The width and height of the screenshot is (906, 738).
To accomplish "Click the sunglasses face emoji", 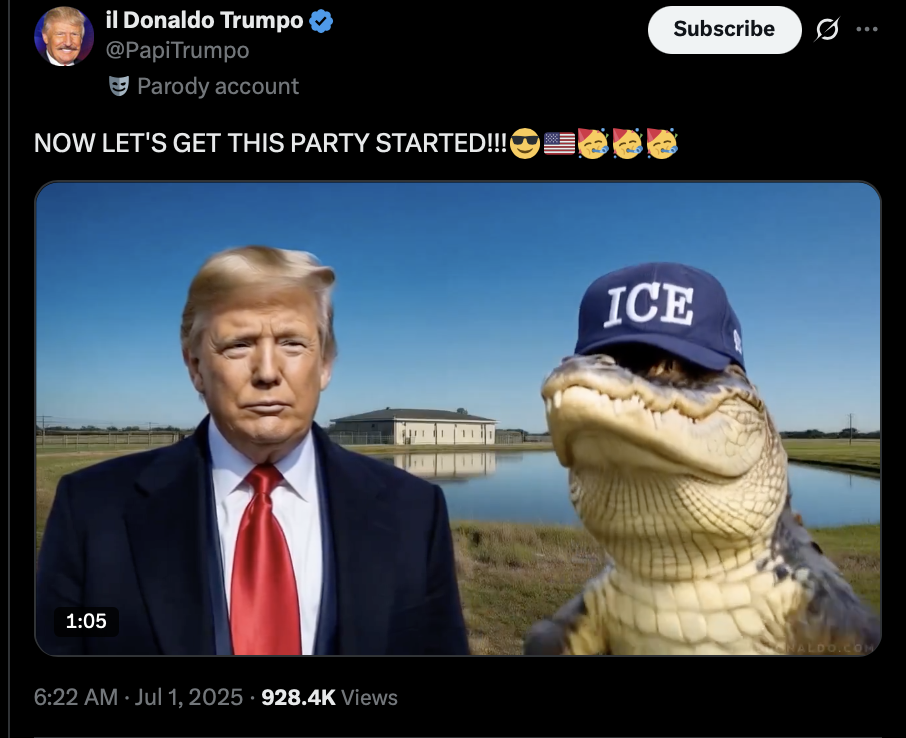I will click(525, 143).
